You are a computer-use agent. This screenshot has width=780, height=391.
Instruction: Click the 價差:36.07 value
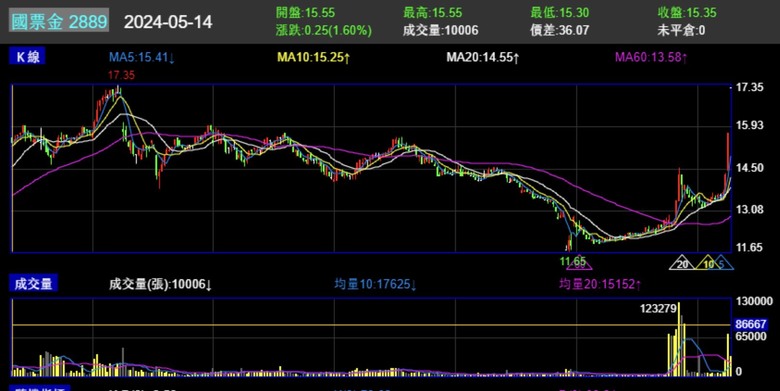[x=560, y=30]
